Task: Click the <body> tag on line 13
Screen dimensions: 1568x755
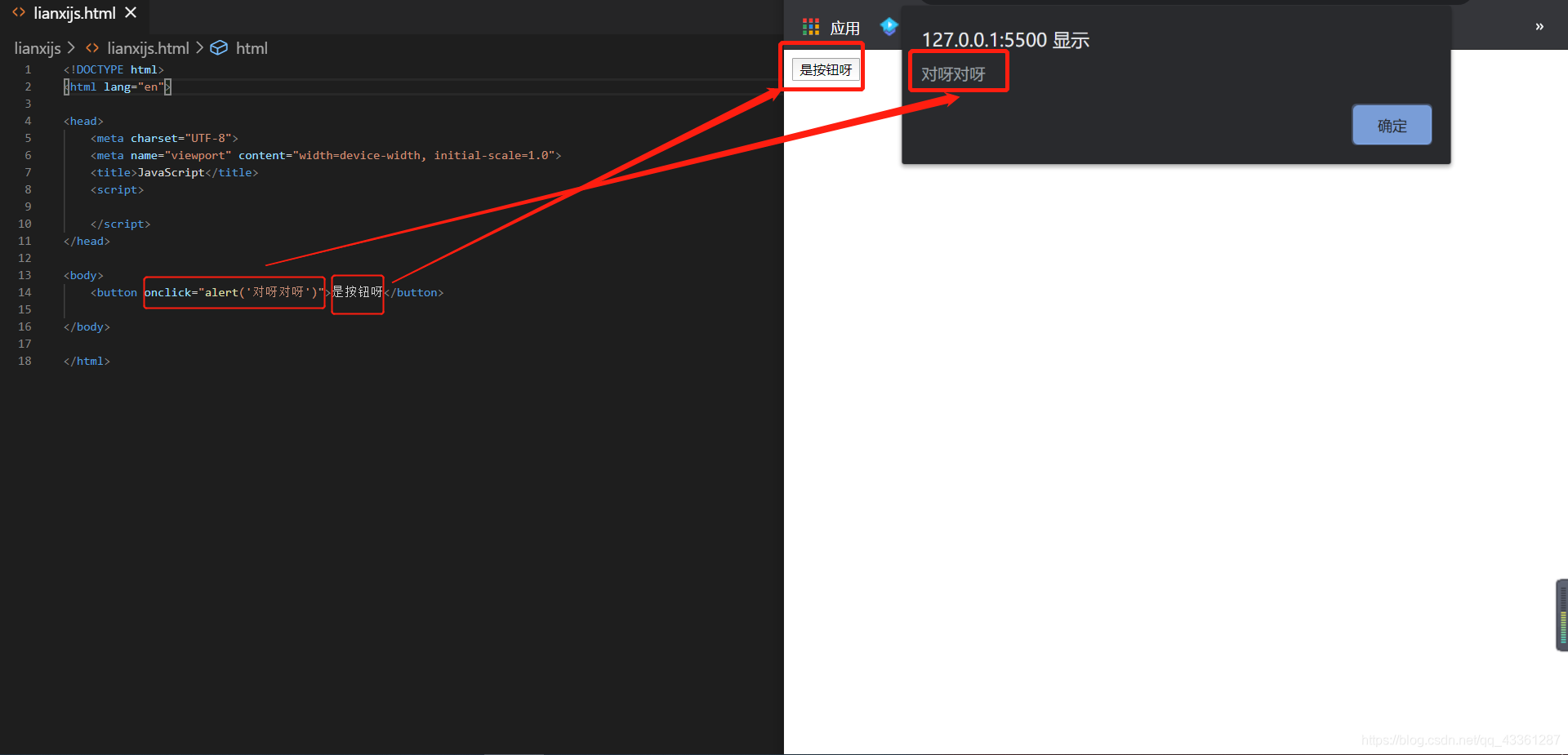Action: coord(83,275)
